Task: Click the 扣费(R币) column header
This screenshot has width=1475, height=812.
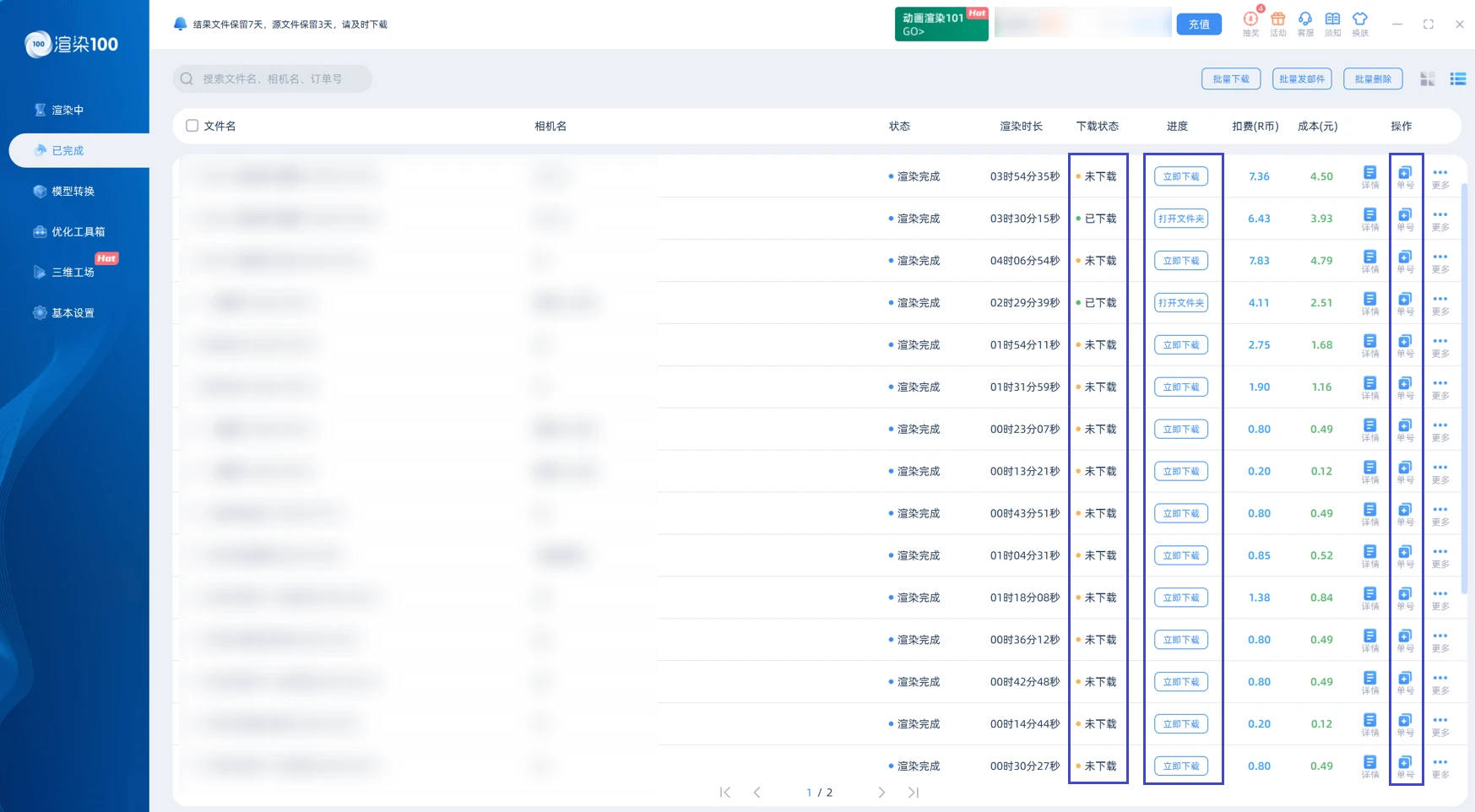Action: coord(1255,126)
